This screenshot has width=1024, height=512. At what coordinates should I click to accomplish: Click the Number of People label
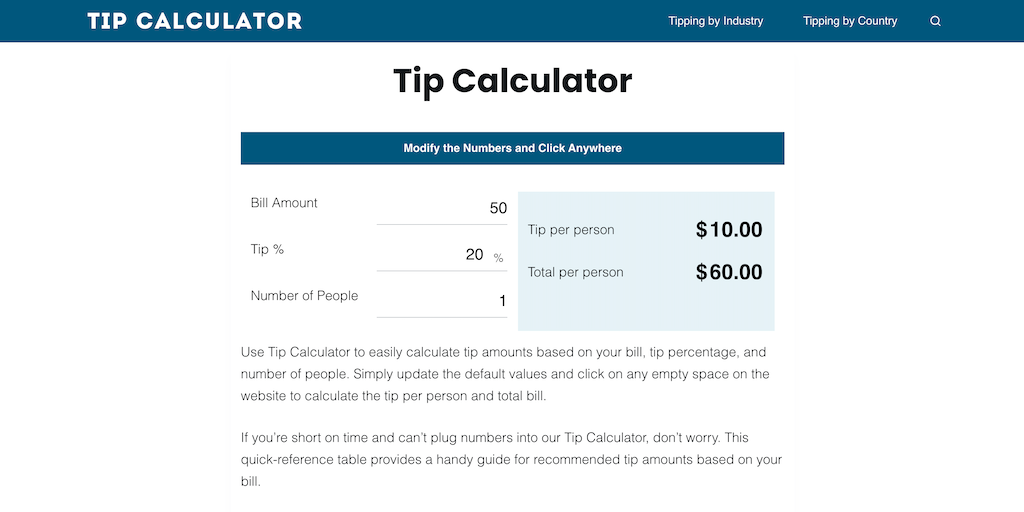coord(304,296)
